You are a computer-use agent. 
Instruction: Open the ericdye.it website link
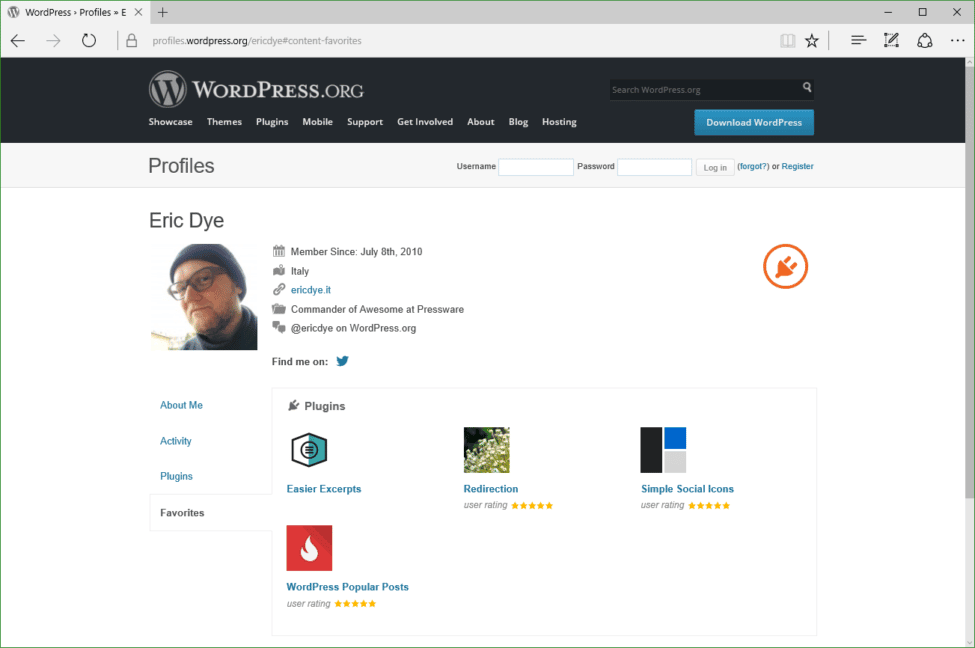click(311, 290)
